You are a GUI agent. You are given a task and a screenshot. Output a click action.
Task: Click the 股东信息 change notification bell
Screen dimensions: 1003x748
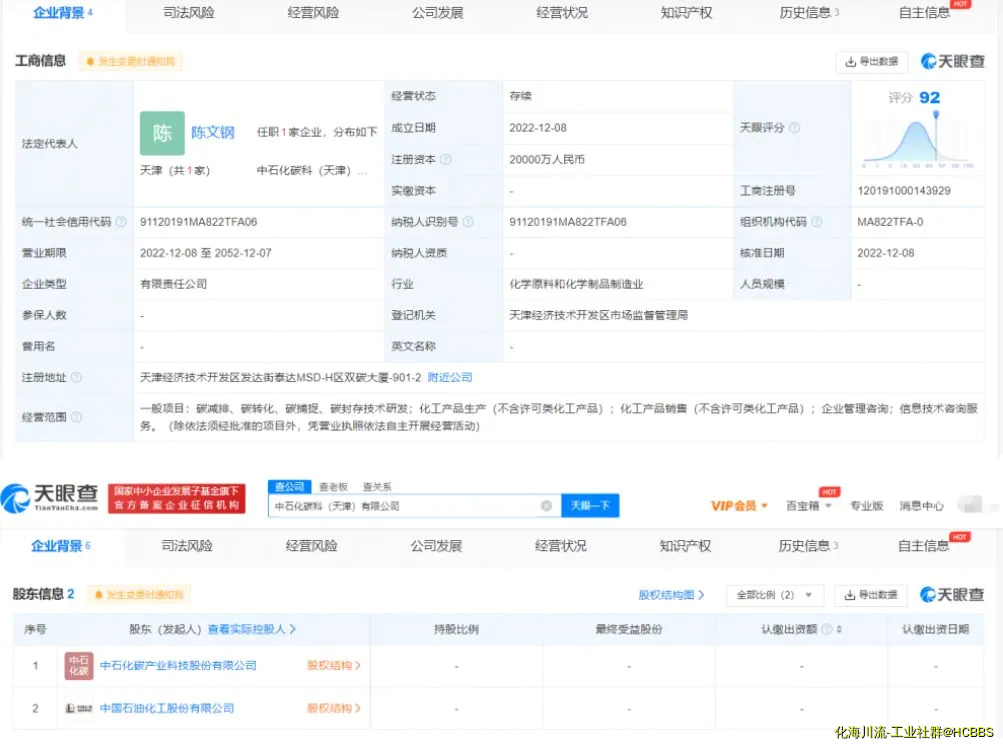click(x=139, y=594)
